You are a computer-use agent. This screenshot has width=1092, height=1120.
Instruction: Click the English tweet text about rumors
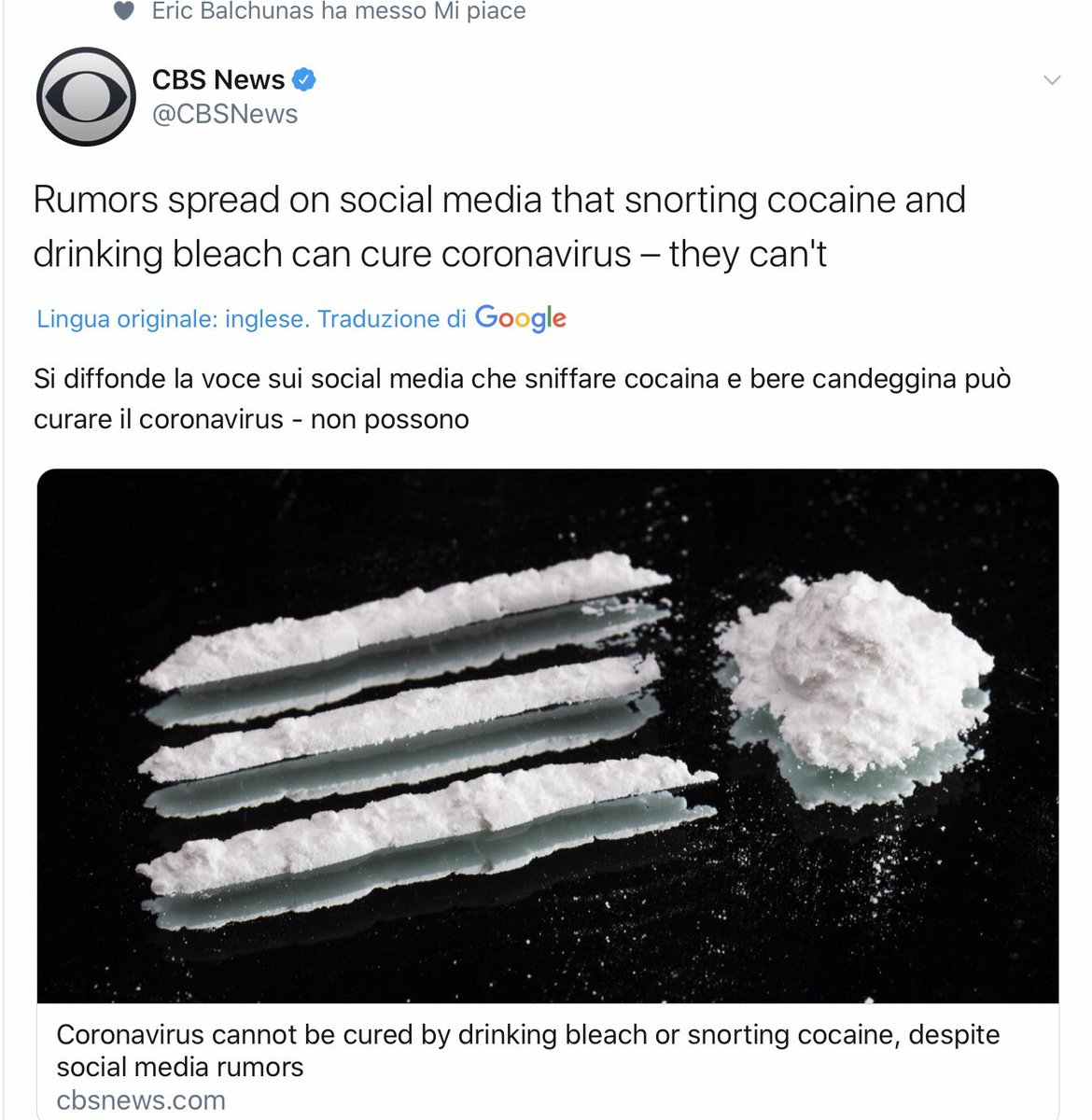(x=499, y=227)
